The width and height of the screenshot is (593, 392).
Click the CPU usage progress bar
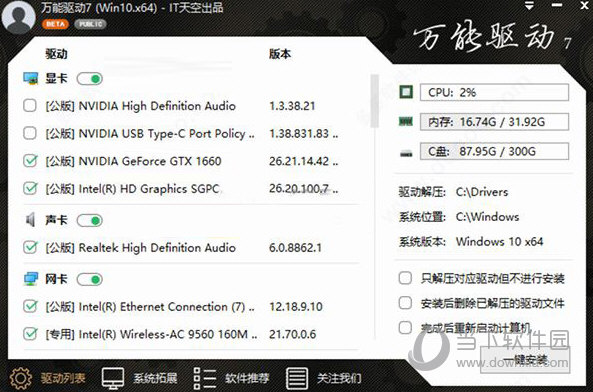[x=494, y=92]
